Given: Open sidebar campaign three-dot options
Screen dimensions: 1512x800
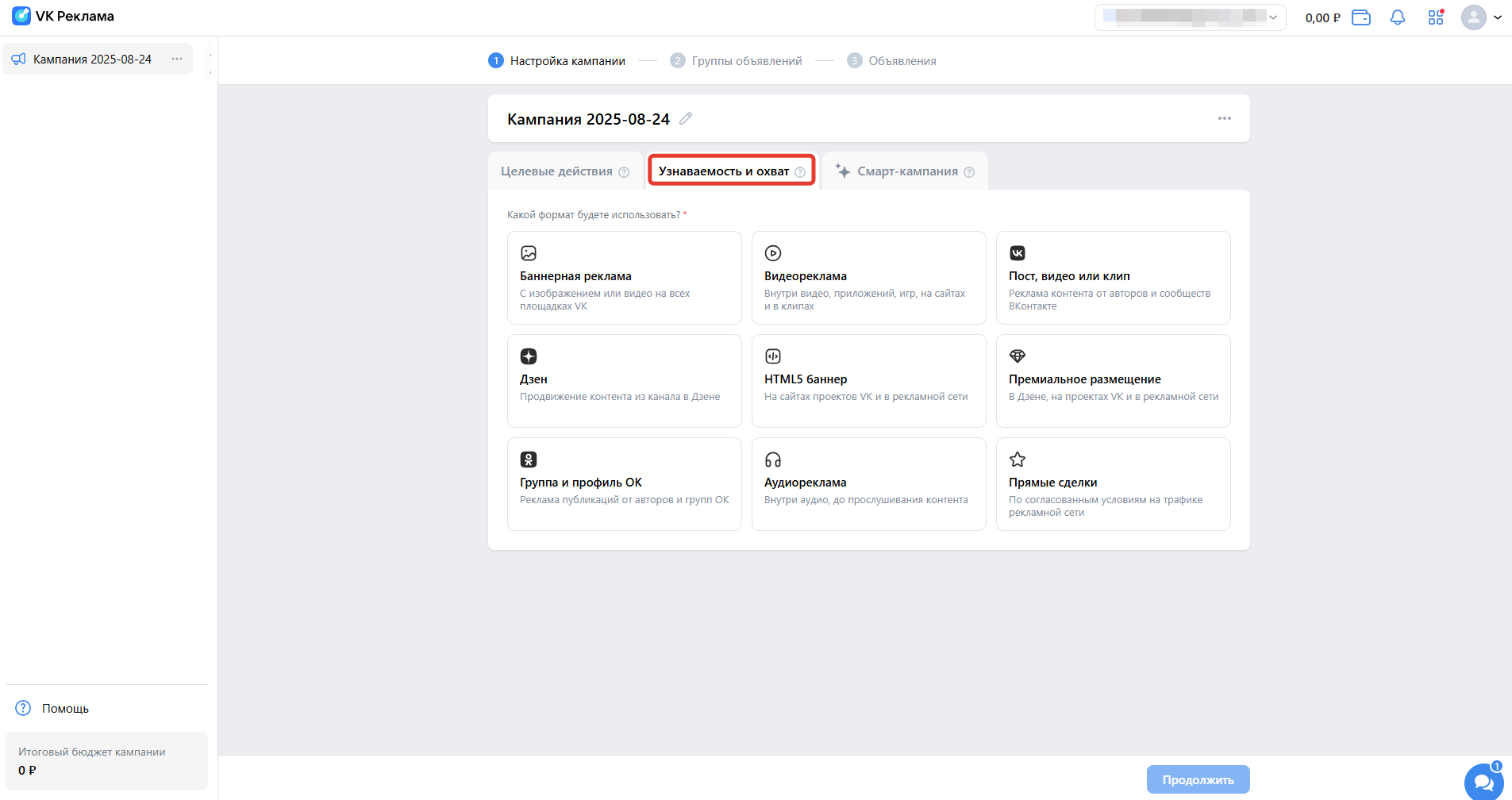Looking at the screenshot, I should 177,60.
